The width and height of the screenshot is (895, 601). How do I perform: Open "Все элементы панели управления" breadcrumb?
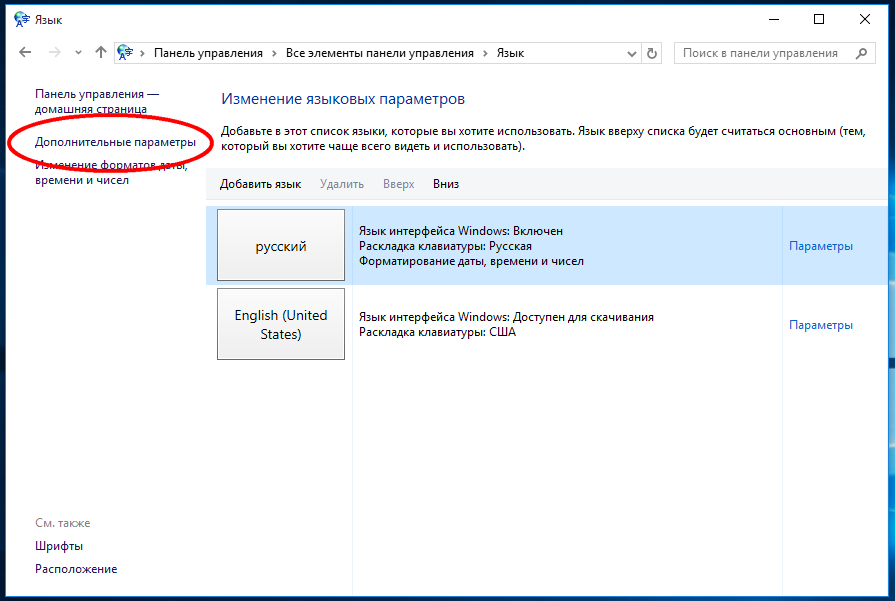point(380,53)
